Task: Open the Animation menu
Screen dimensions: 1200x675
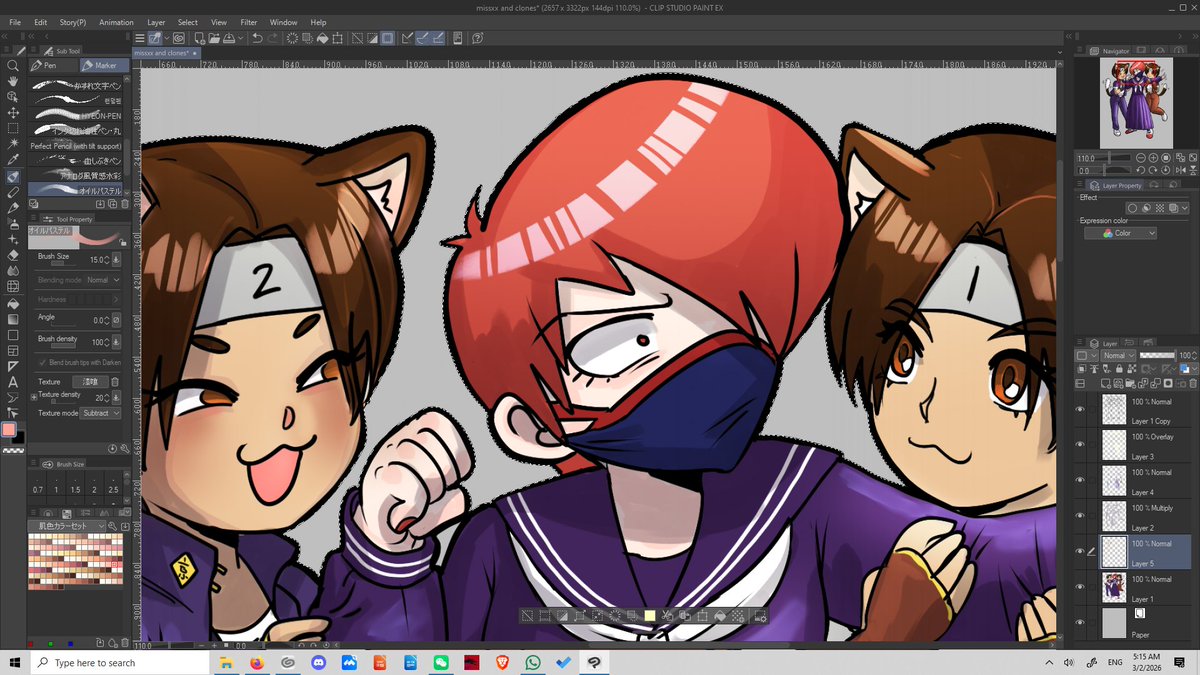Action: tap(117, 22)
